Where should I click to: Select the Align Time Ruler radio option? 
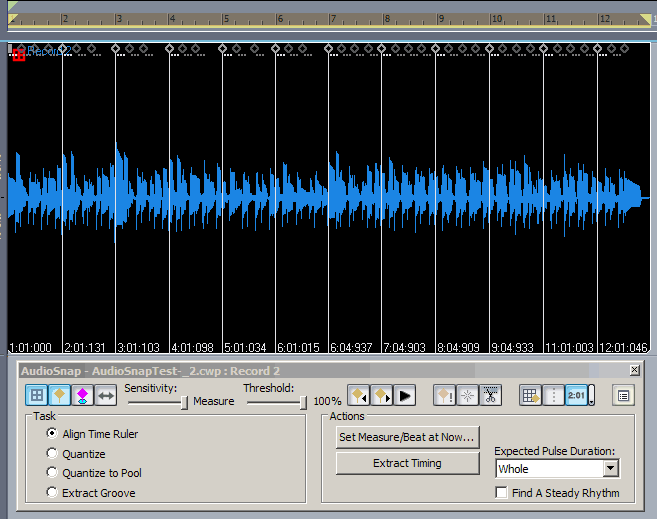(x=52, y=434)
